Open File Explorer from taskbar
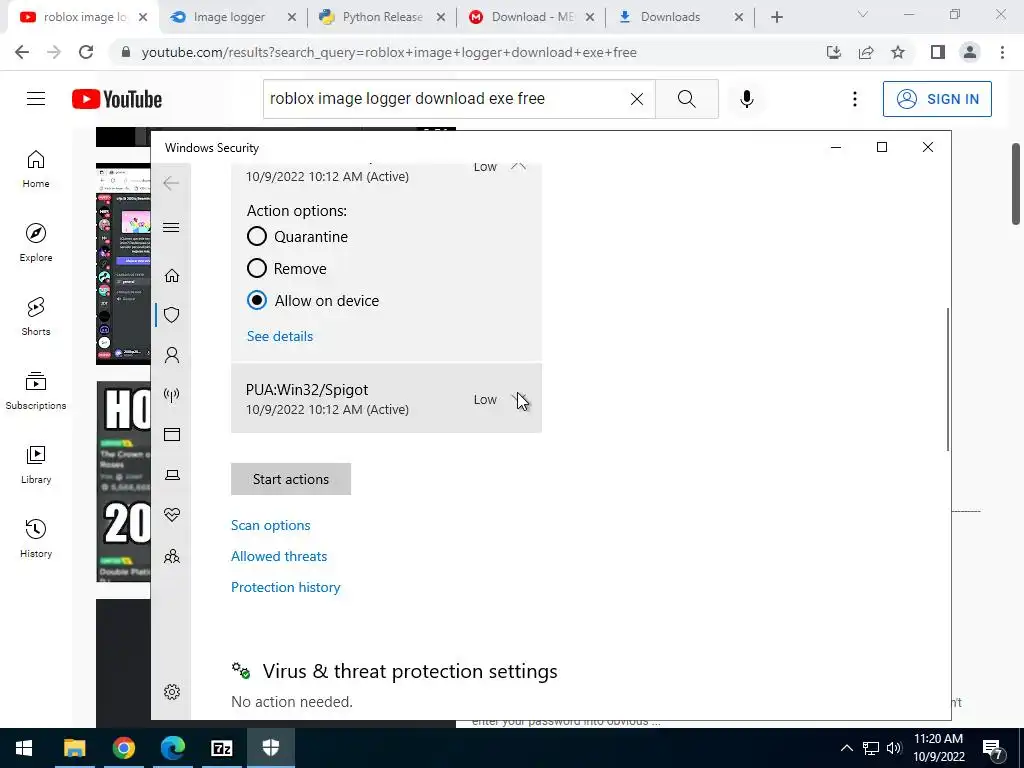Screen dimensions: 1024x768 click(x=74, y=748)
